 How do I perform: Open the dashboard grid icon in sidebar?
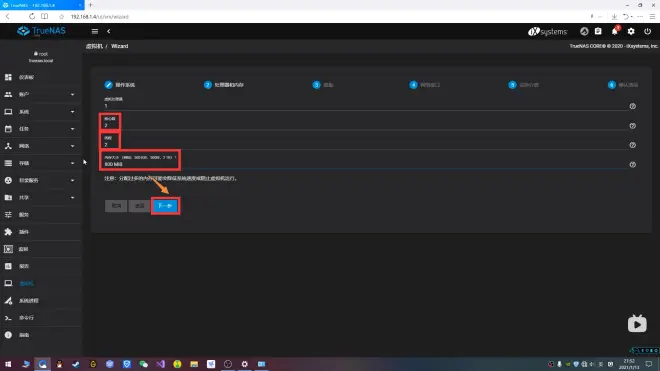8,77
